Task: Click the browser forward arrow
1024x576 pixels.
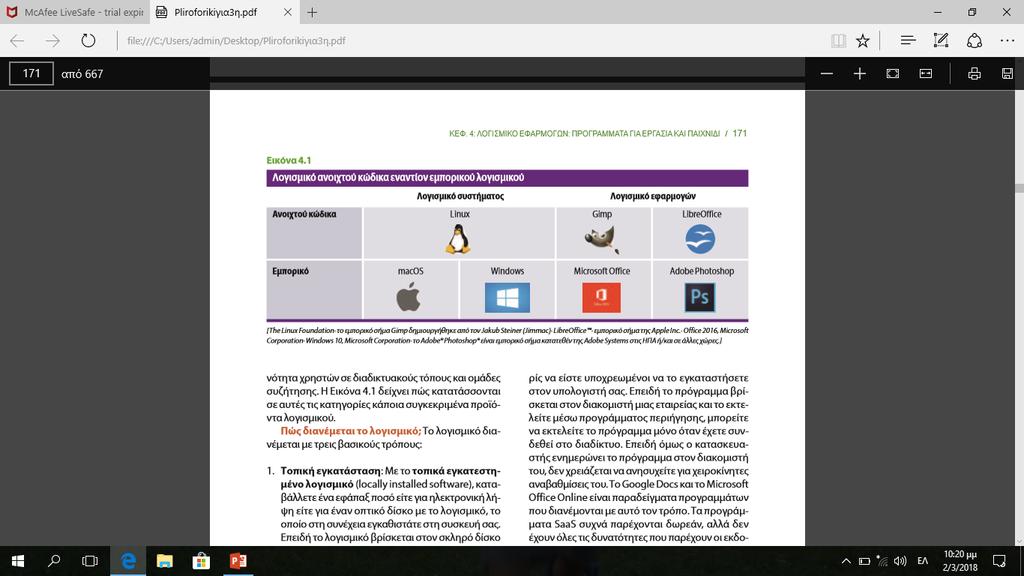Action: tap(52, 40)
